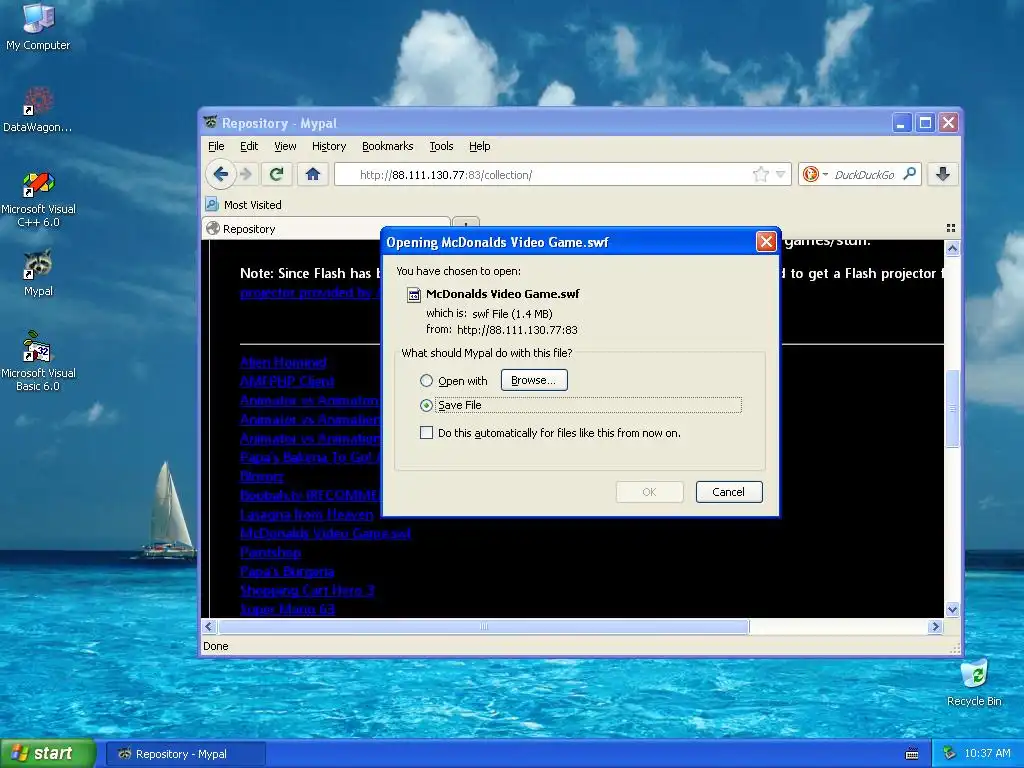The width and height of the screenshot is (1024, 768).
Task: Open the Lasagna from Heaven link
Action: pyautogui.click(x=306, y=515)
